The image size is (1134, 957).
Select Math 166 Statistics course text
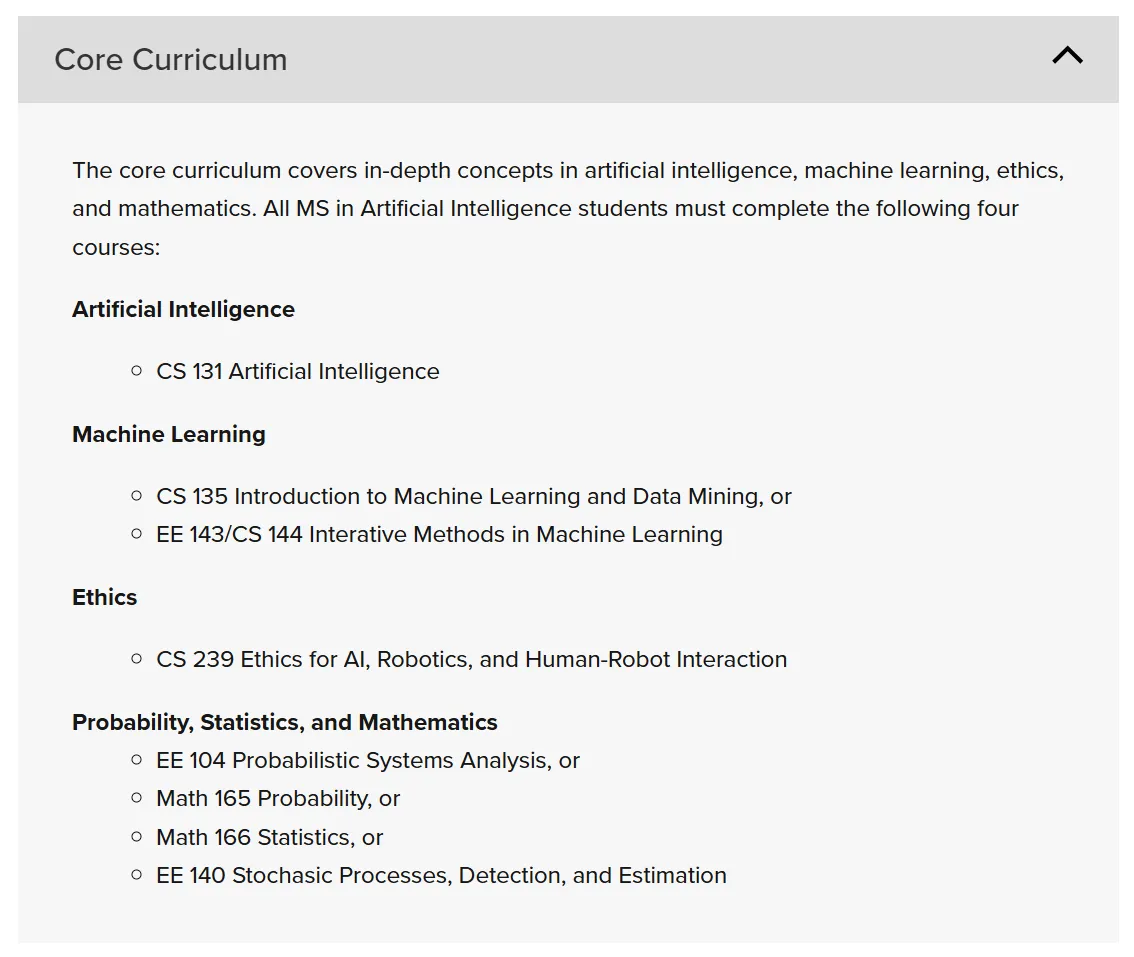pos(269,838)
